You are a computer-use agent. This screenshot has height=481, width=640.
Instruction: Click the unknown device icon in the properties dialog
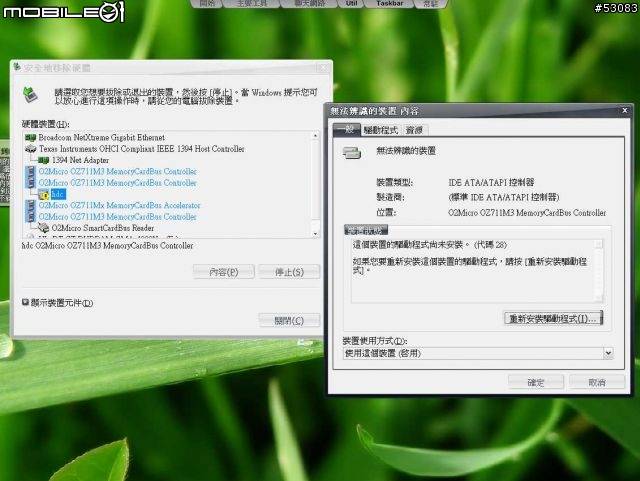351,153
